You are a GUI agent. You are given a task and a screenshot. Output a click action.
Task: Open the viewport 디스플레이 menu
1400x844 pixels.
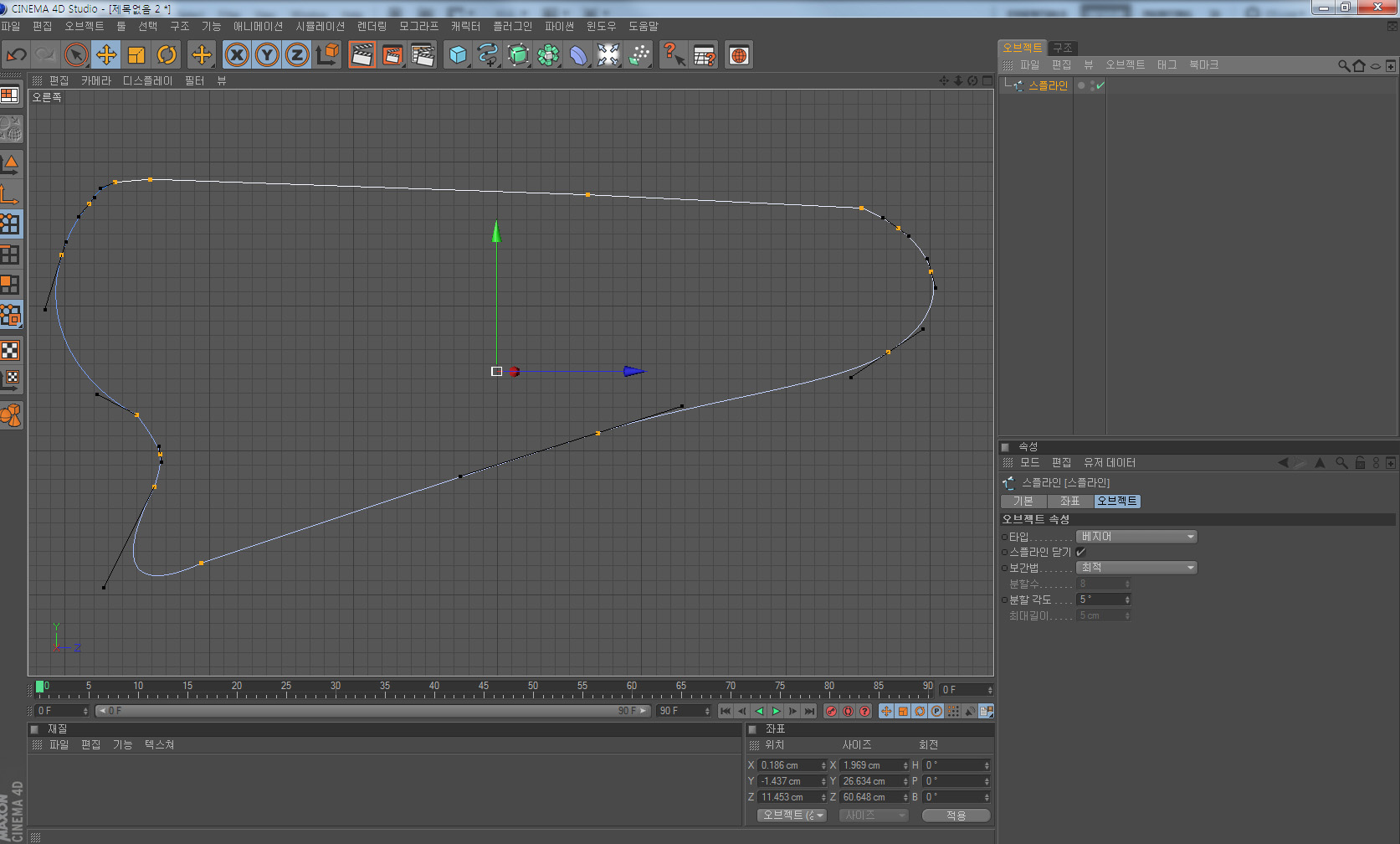click(147, 80)
